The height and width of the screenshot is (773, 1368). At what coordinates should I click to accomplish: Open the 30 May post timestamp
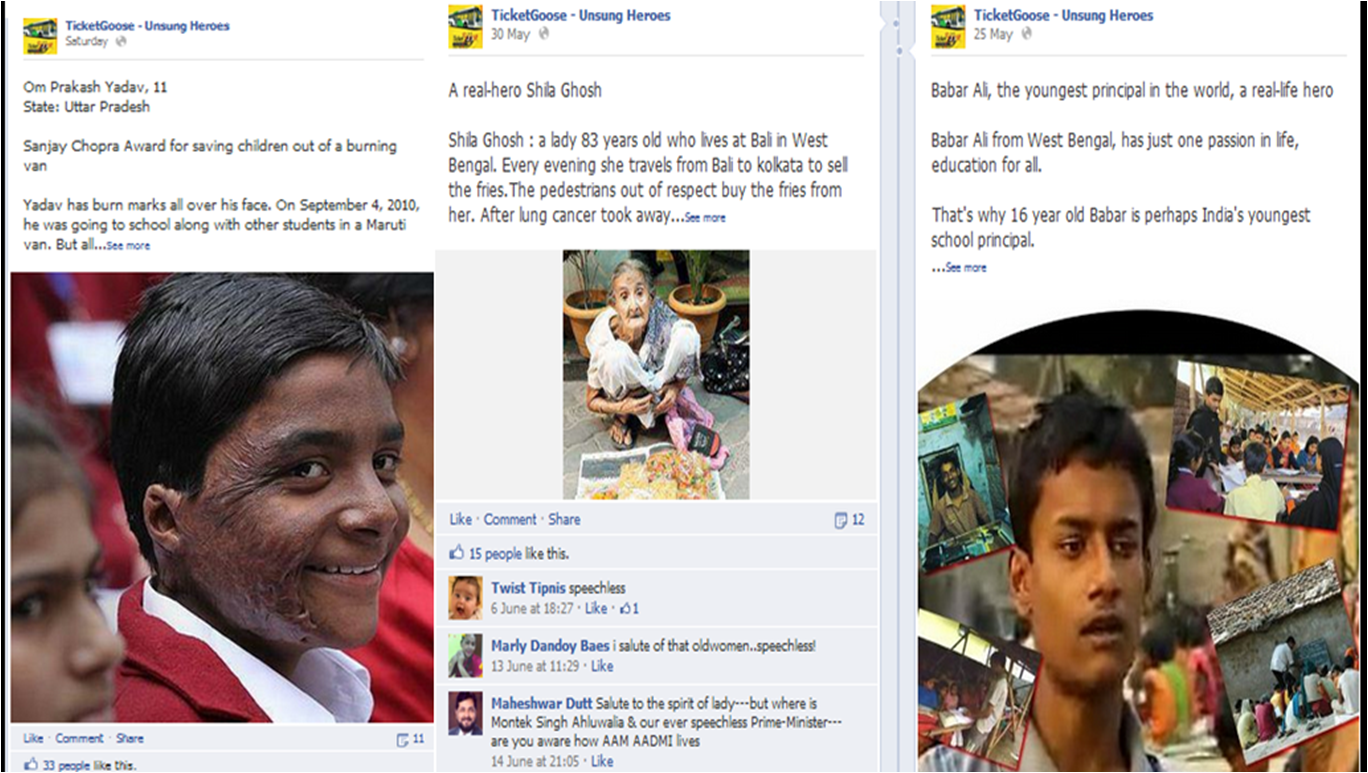pos(510,34)
